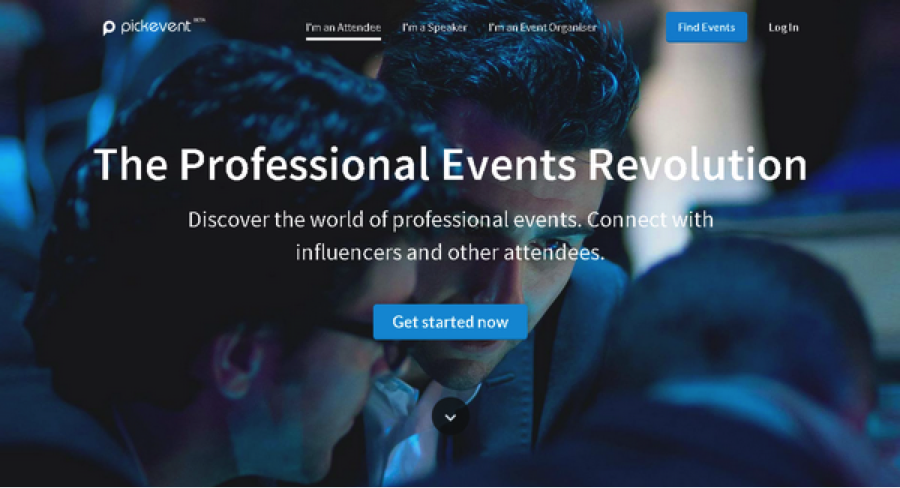Click the blue Find Events button

(707, 27)
